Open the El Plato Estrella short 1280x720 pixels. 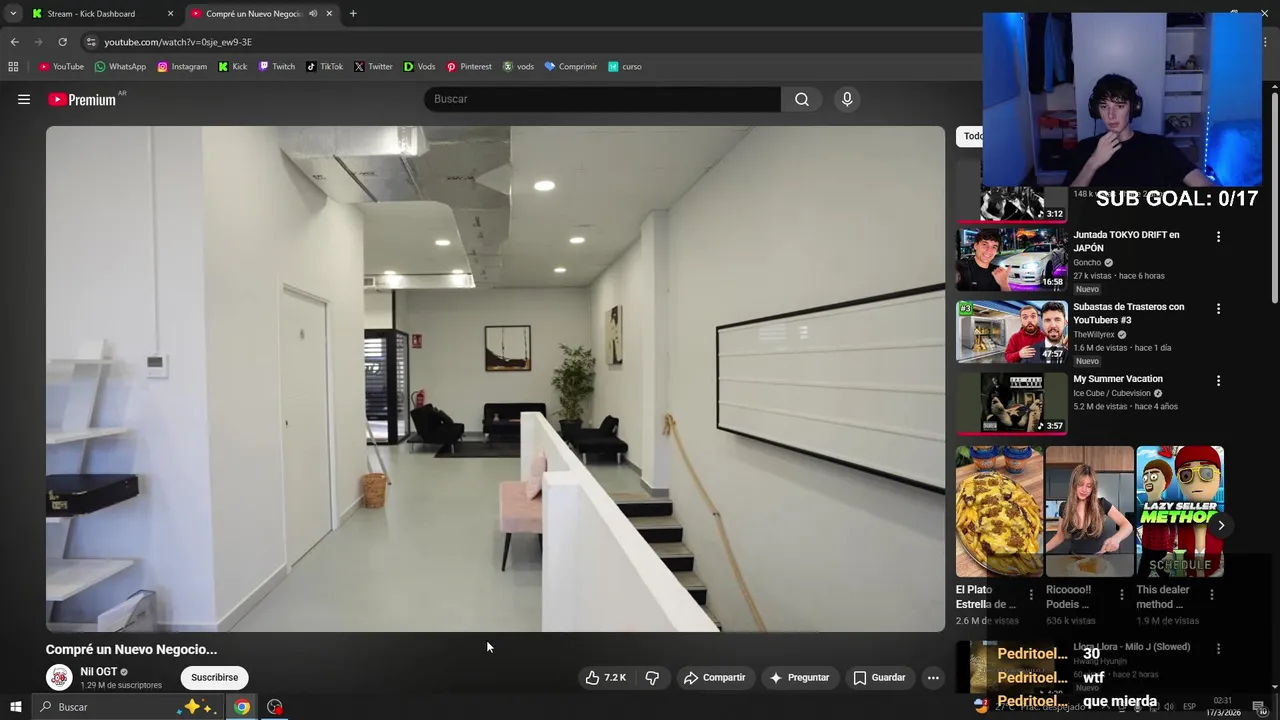999,512
